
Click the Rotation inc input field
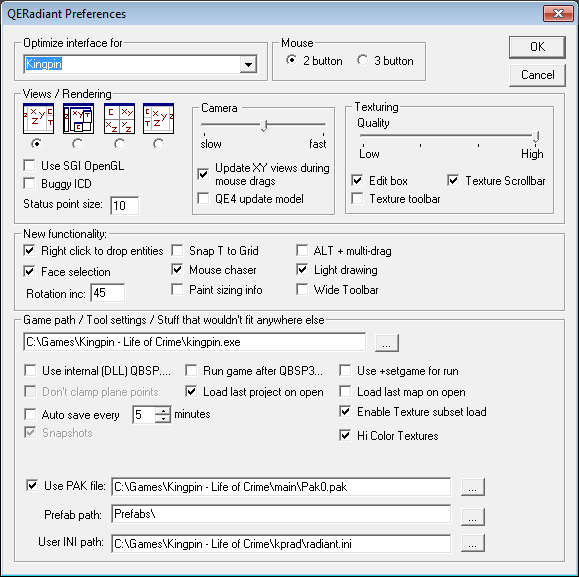pyautogui.click(x=107, y=293)
